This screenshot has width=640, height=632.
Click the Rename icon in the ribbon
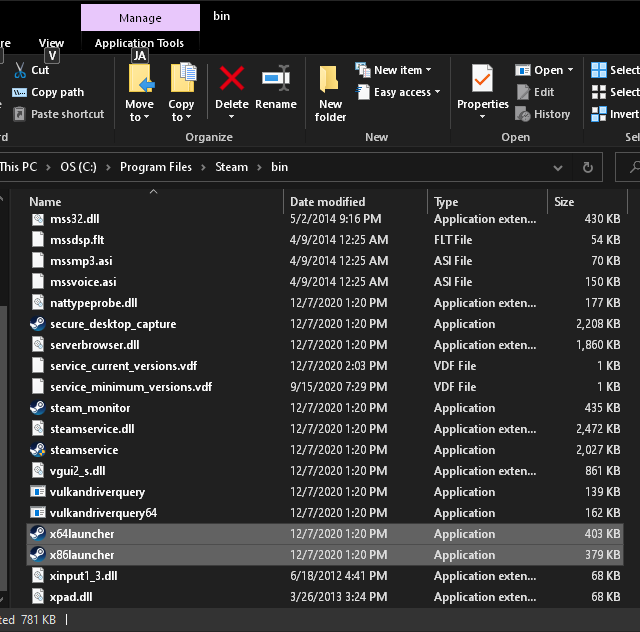coord(276,78)
